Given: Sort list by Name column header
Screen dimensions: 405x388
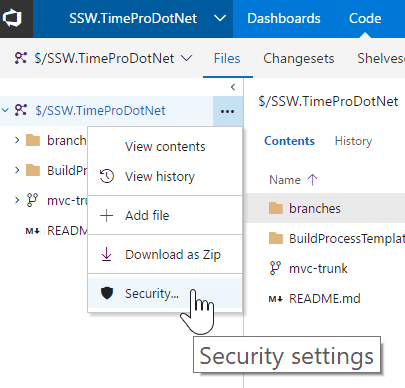Looking at the screenshot, I should 293,180.
